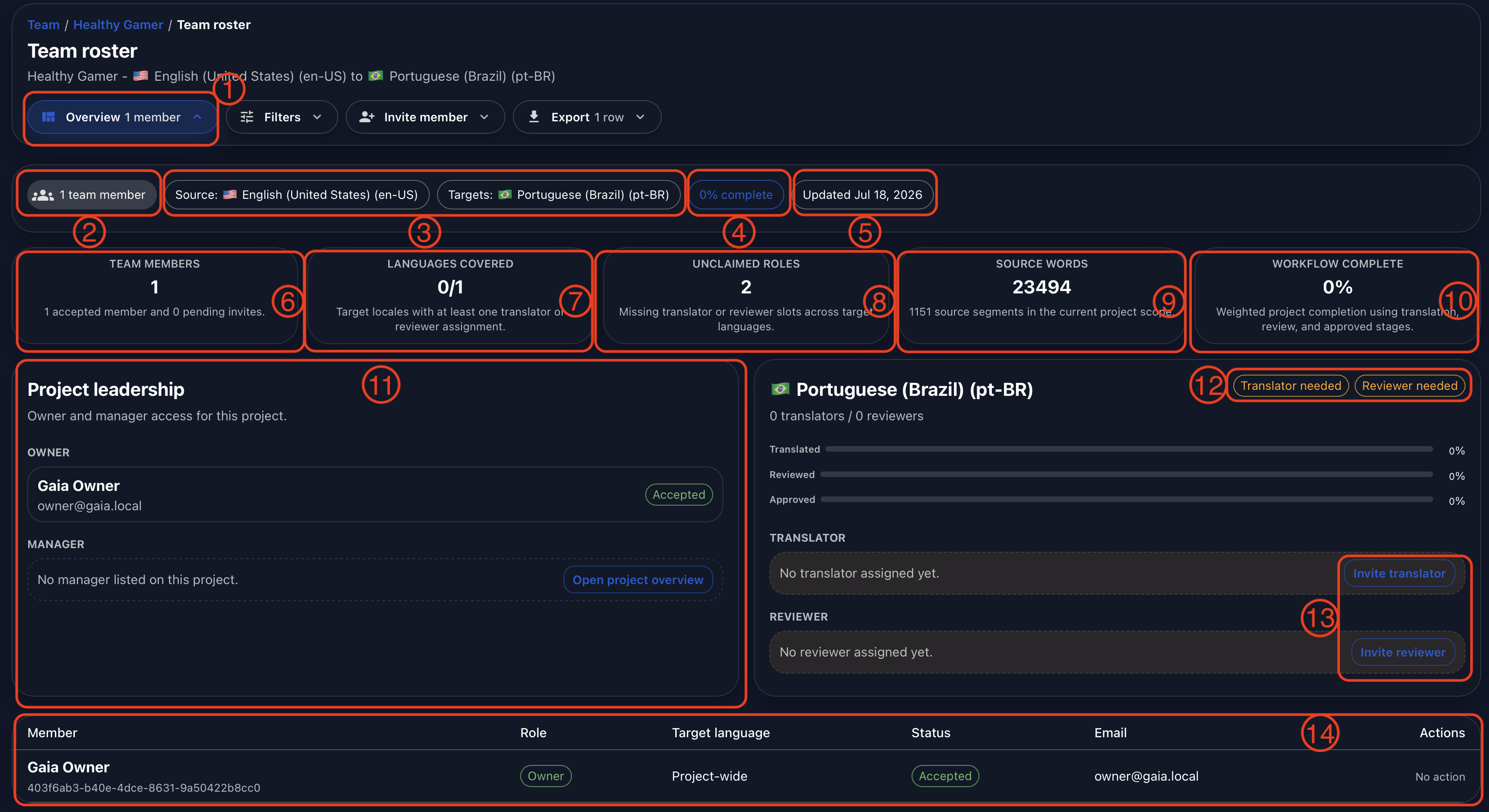The image size is (1489, 812).
Task: Click Brazil flag beside Portuguese (Brazil) heading
Action: (781, 389)
